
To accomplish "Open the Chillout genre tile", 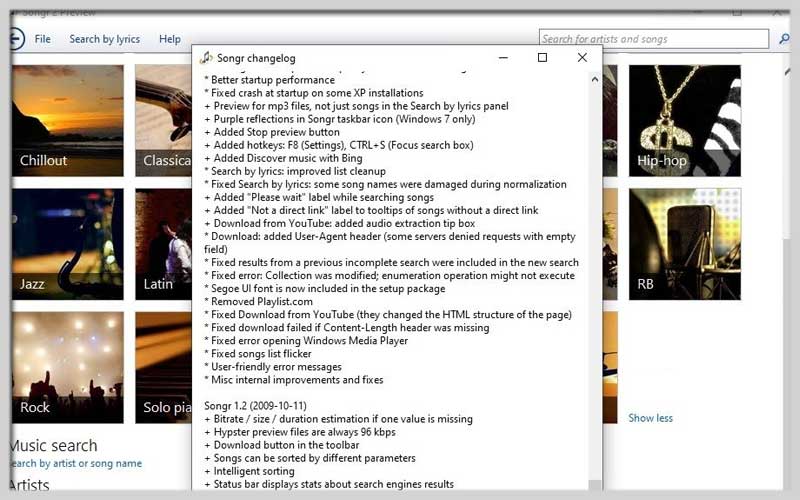I will coord(67,121).
